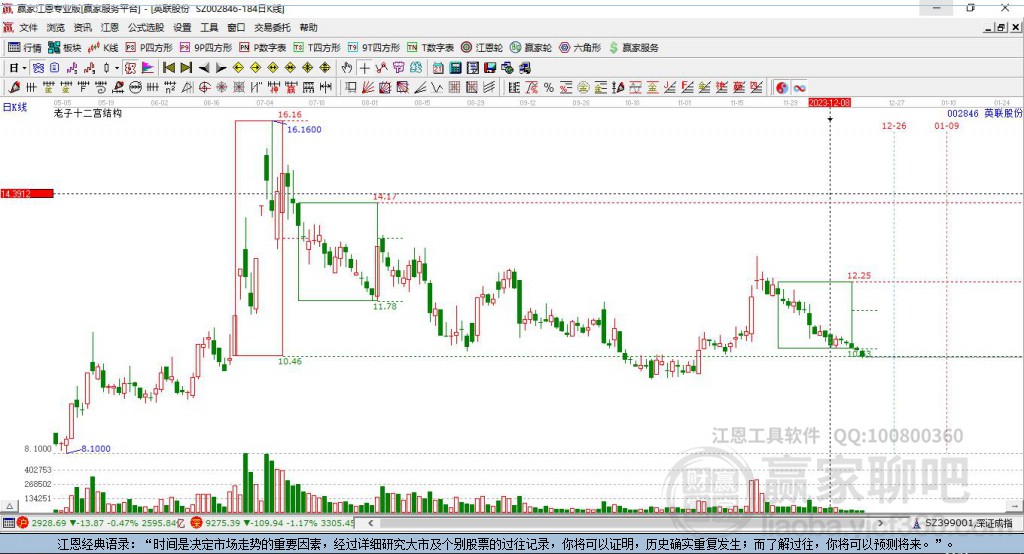Toggle the crosshair cursor
Viewport: 1024px width, 554px height.
click(x=364, y=68)
